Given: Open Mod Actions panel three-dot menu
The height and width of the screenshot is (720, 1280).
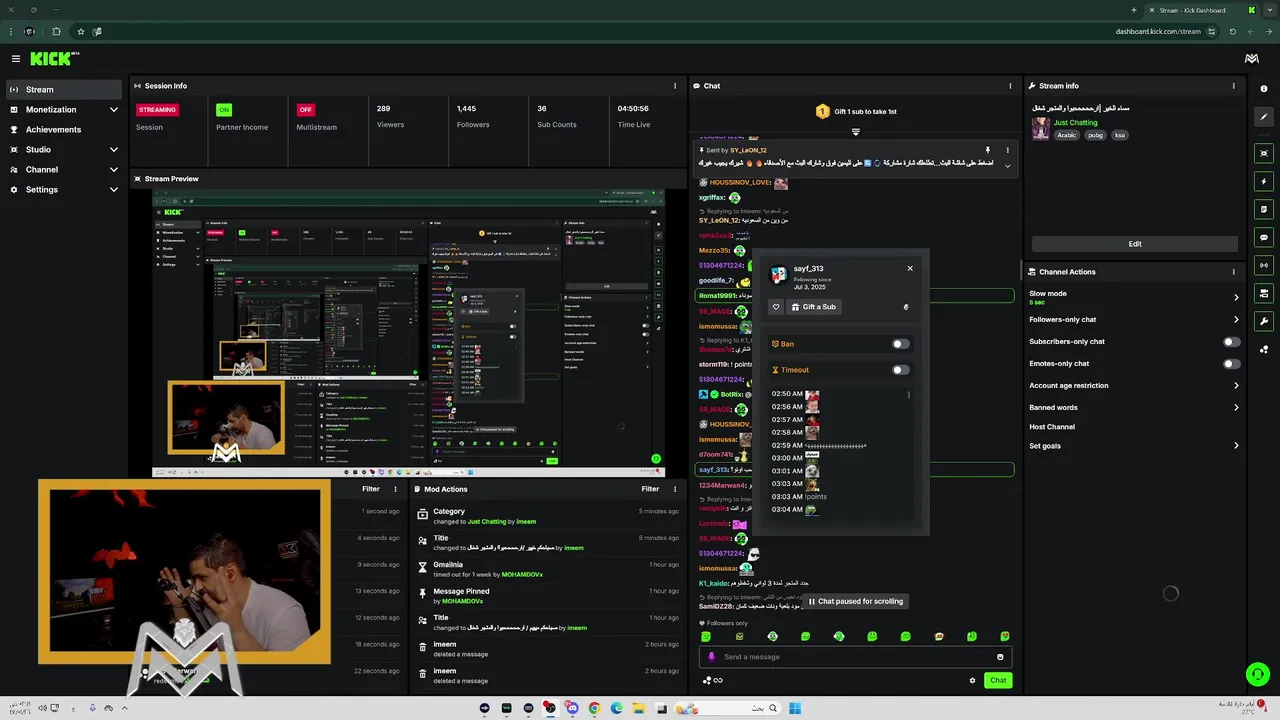Looking at the screenshot, I should (x=676, y=489).
